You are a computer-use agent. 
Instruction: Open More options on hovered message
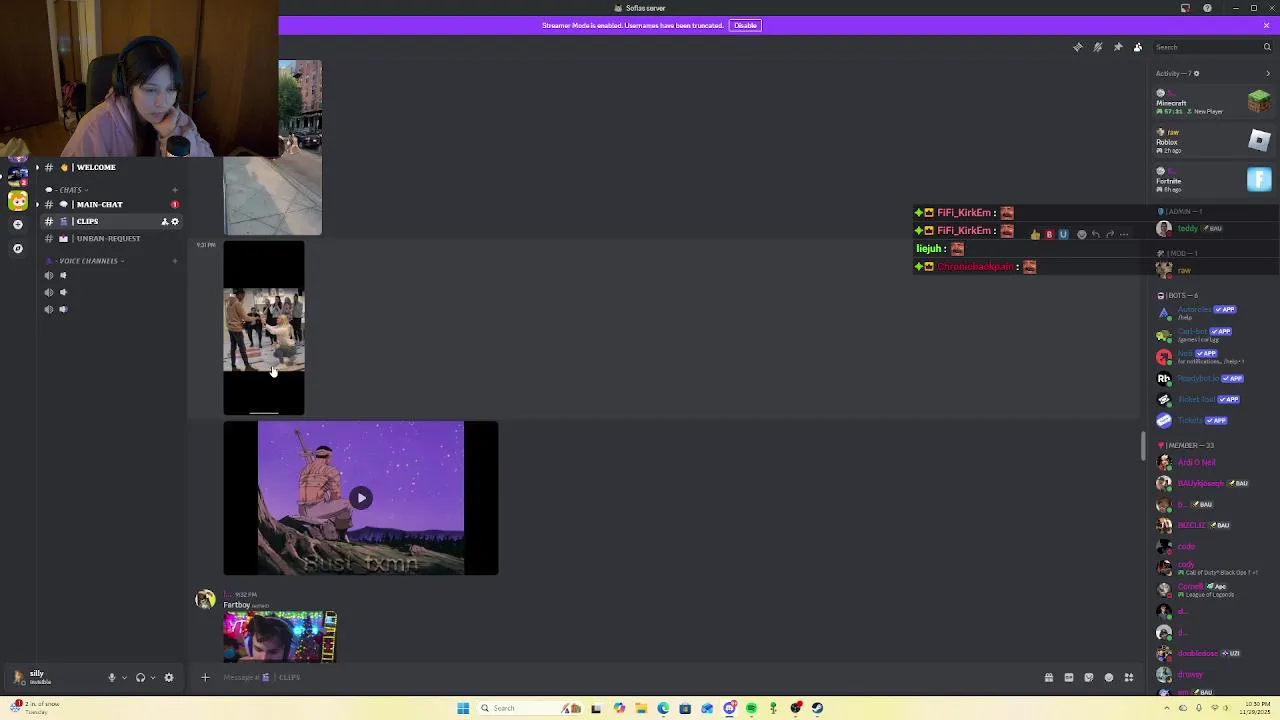click(x=1124, y=235)
